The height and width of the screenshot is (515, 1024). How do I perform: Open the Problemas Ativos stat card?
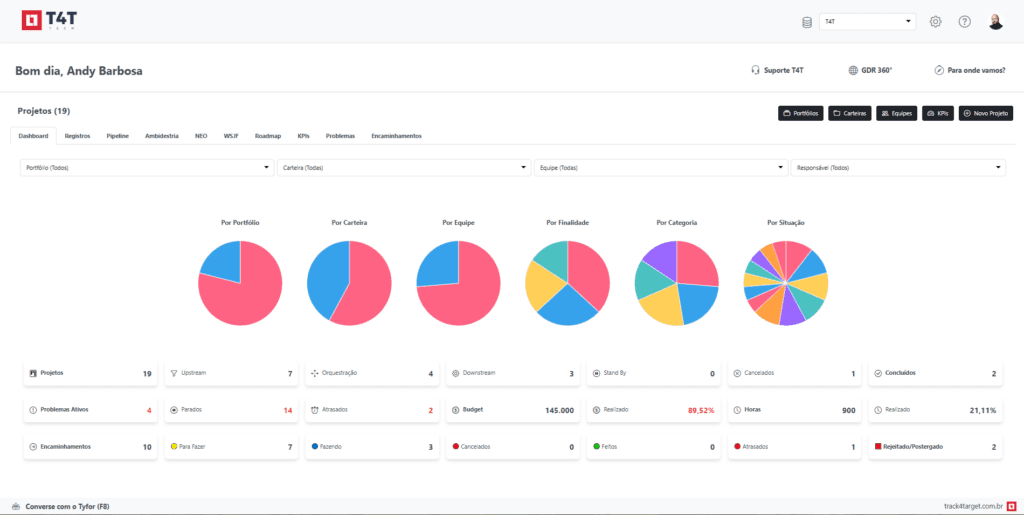click(x=90, y=410)
